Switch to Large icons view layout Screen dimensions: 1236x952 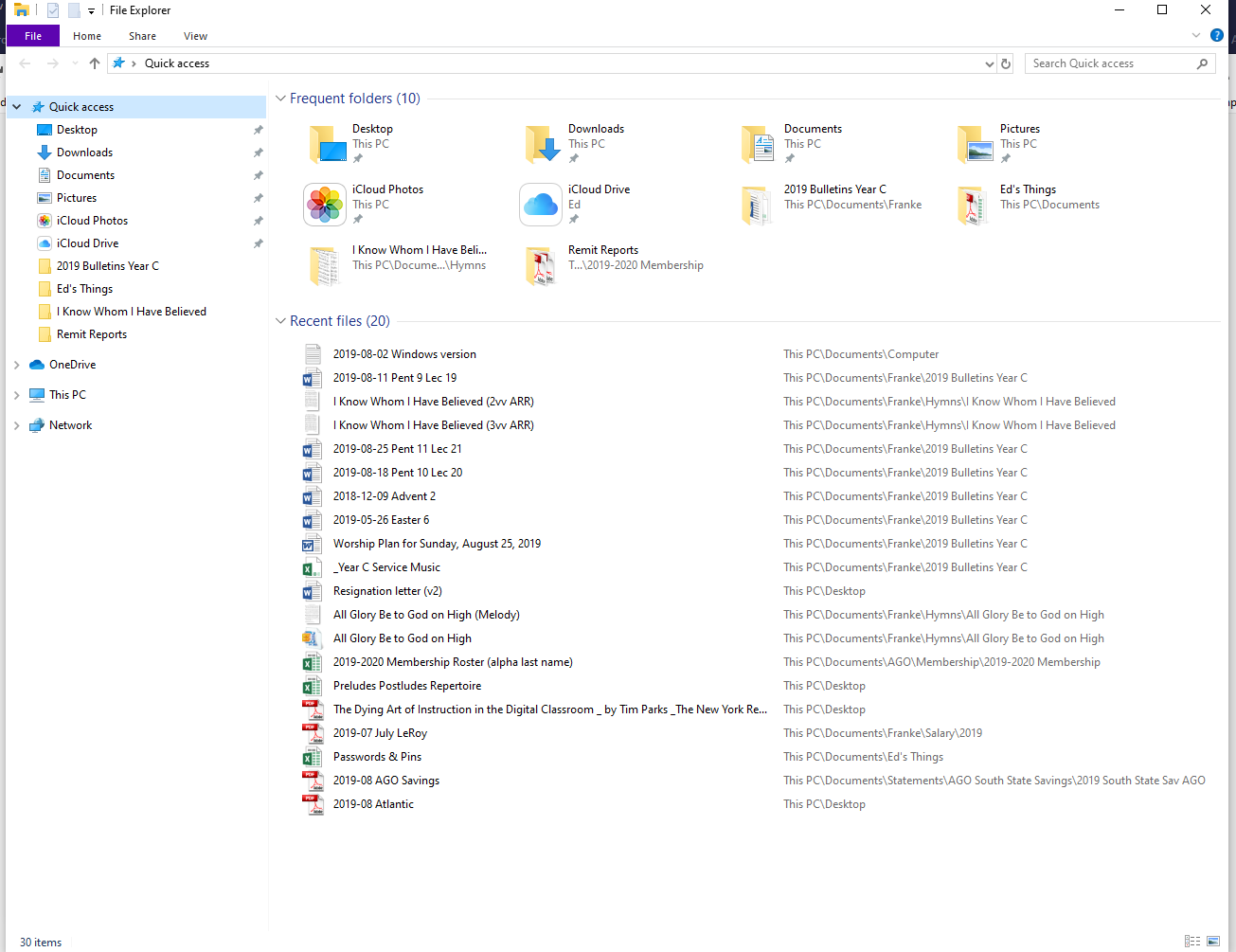point(1213,942)
